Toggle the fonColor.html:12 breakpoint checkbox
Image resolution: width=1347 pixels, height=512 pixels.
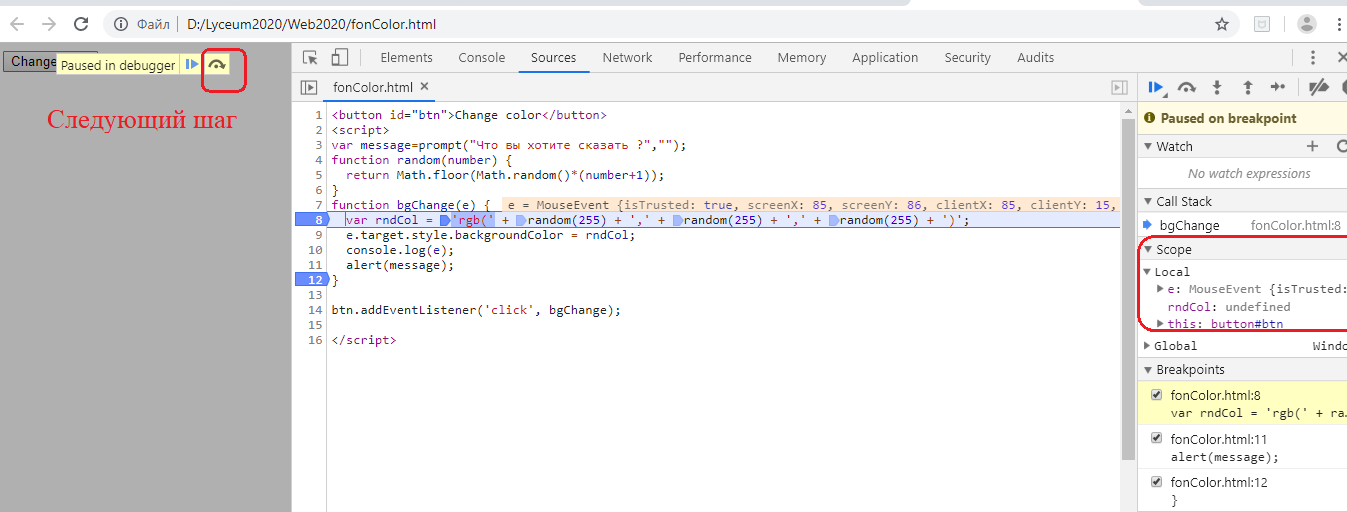(1157, 482)
